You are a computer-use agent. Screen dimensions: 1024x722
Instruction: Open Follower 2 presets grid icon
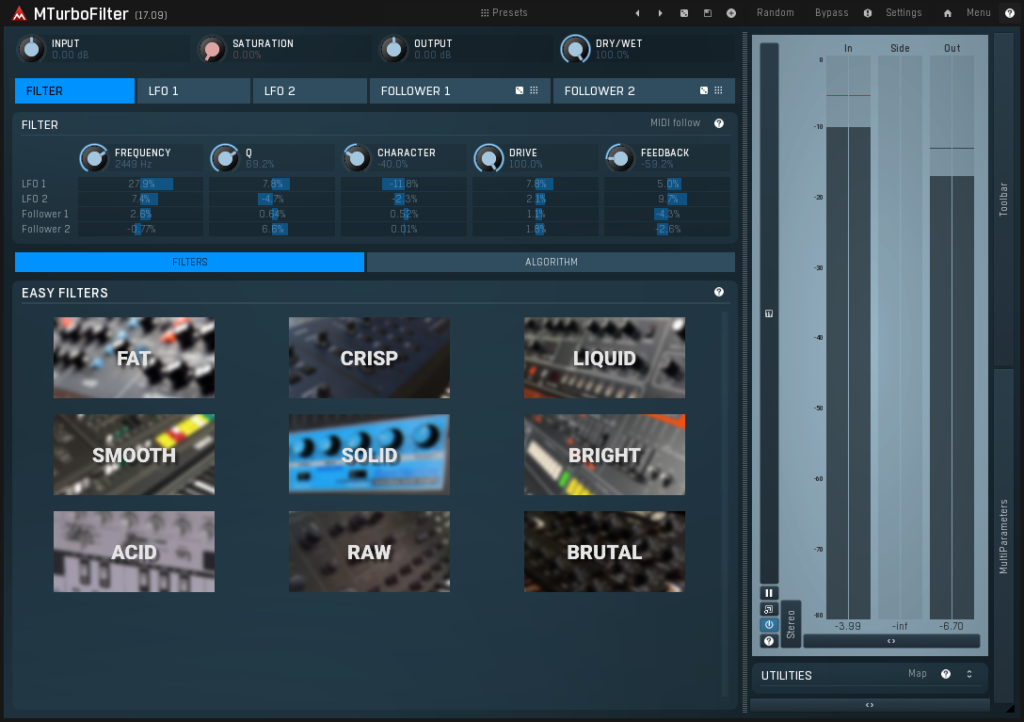tap(718, 91)
